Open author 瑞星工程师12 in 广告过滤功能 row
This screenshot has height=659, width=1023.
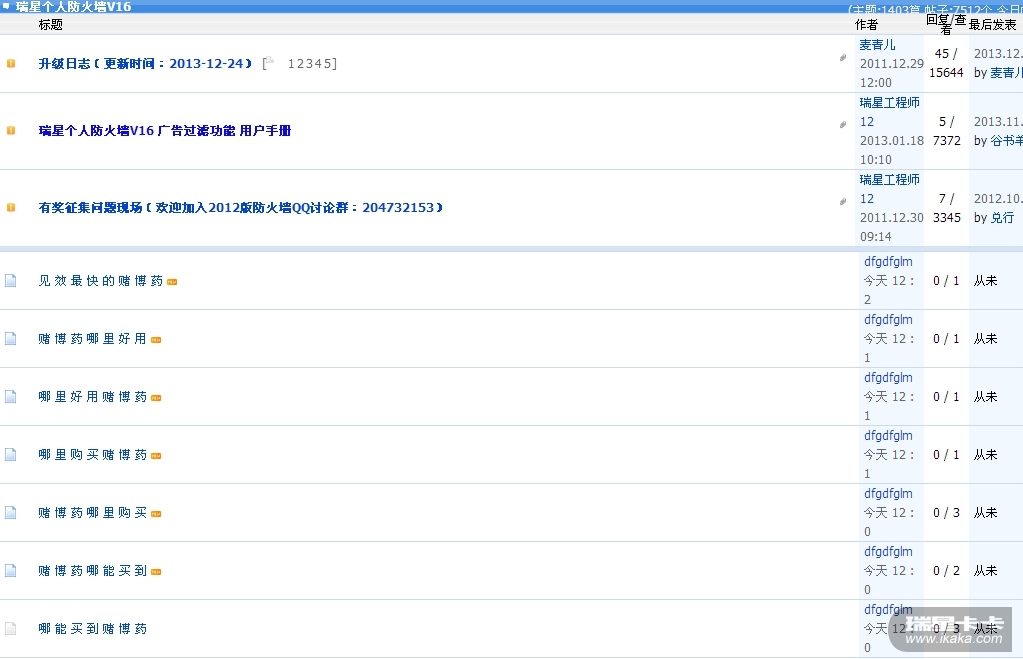(x=889, y=112)
